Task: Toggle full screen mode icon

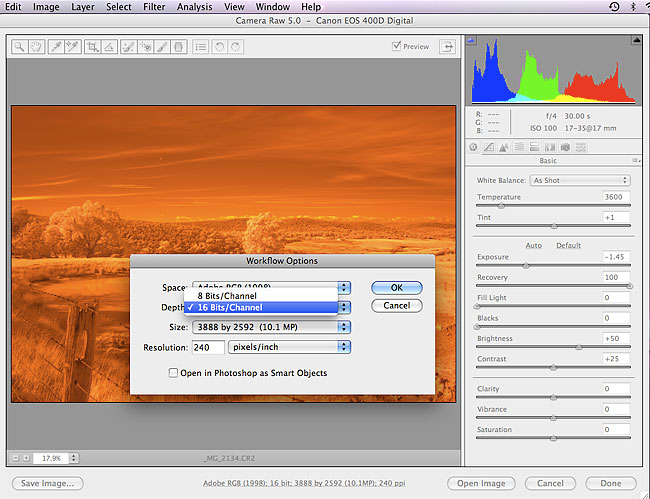Action: (x=447, y=46)
